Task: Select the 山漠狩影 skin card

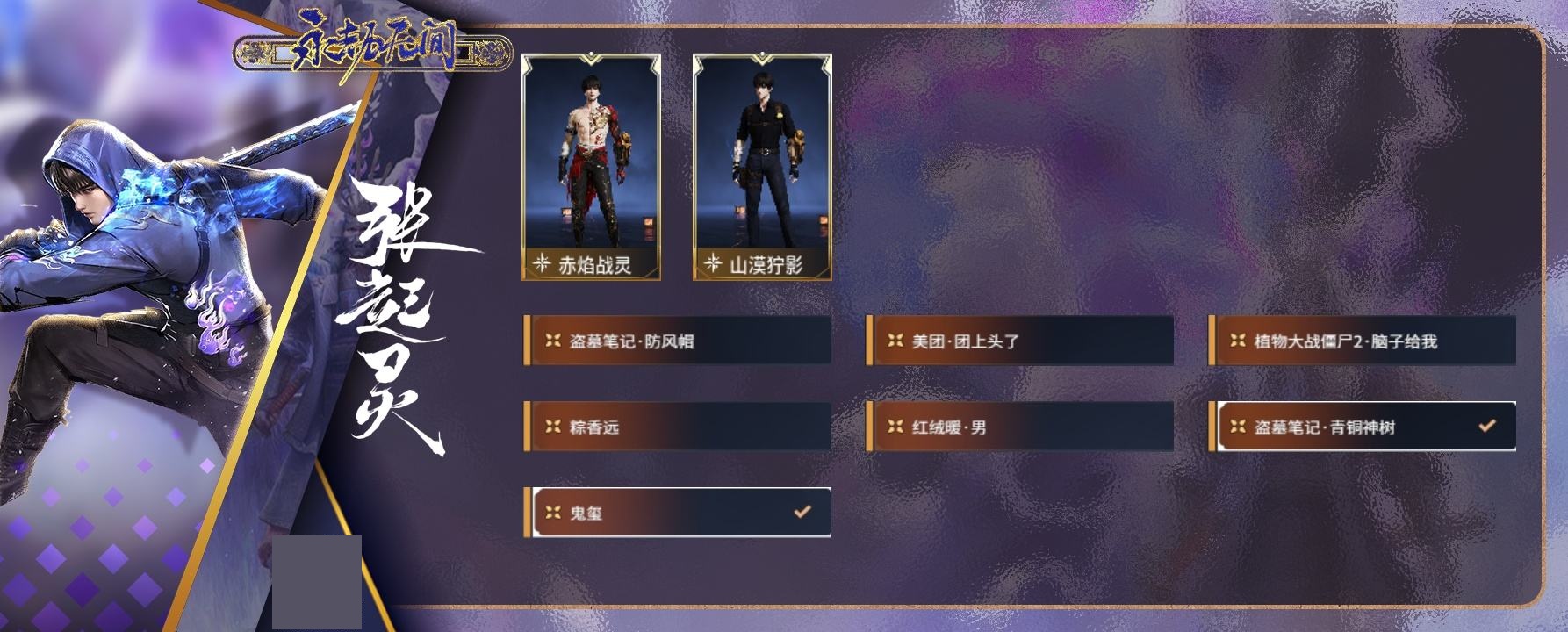Action: 762,168
